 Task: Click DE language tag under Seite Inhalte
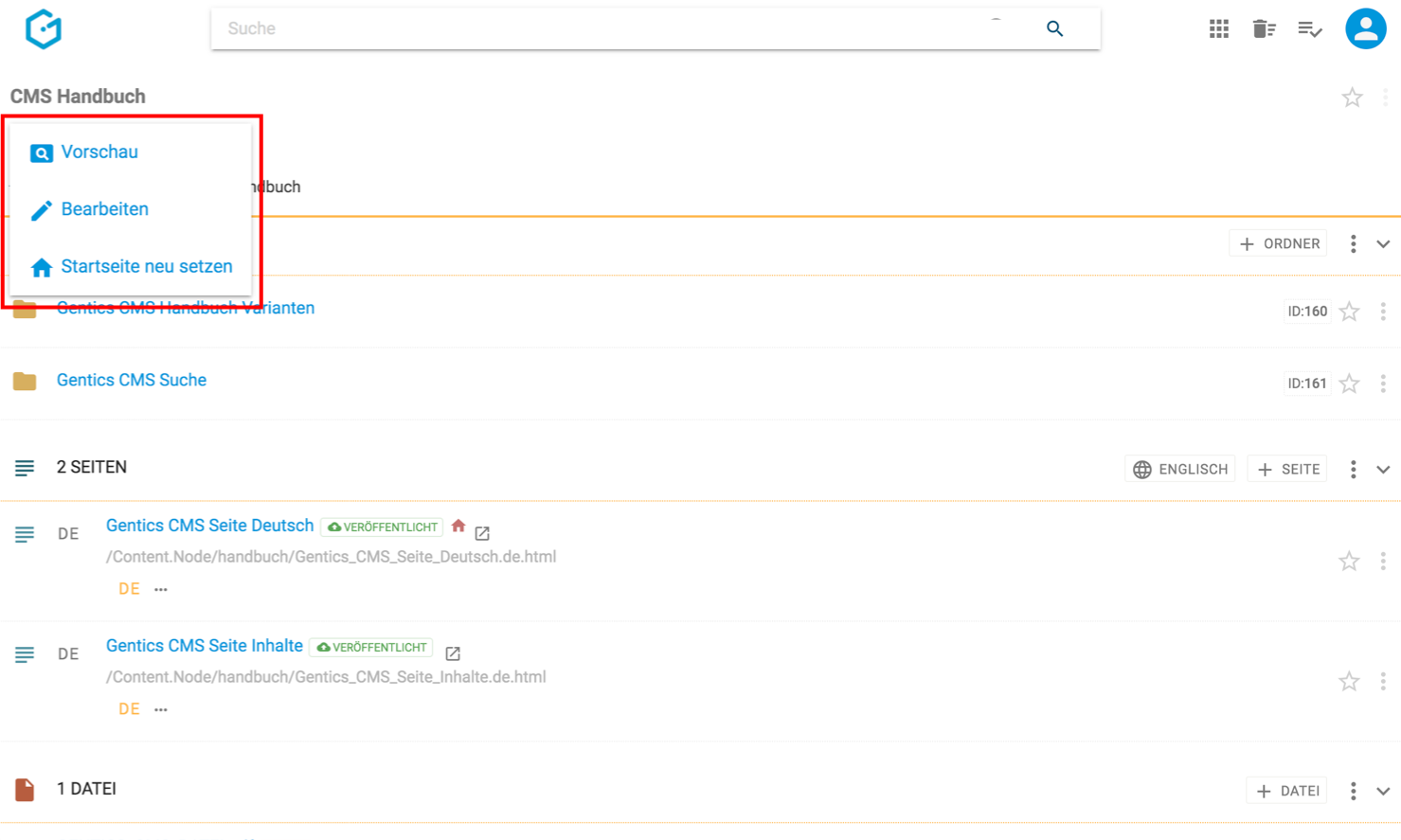point(129,709)
